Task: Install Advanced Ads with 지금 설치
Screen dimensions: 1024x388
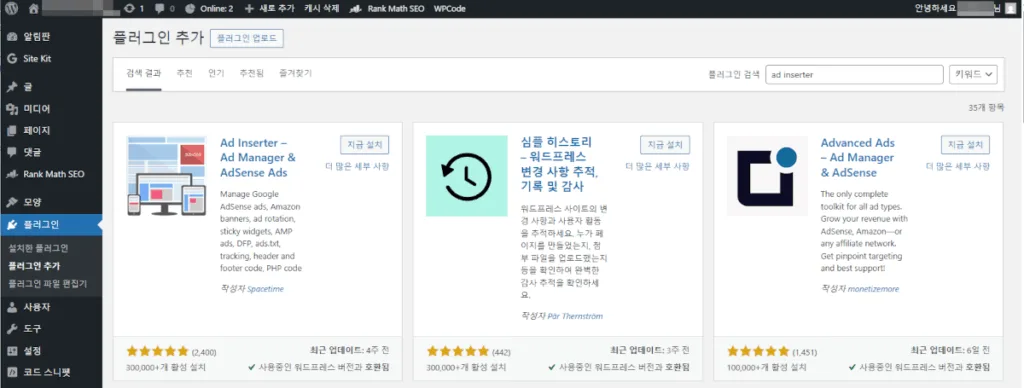Action: click(965, 144)
